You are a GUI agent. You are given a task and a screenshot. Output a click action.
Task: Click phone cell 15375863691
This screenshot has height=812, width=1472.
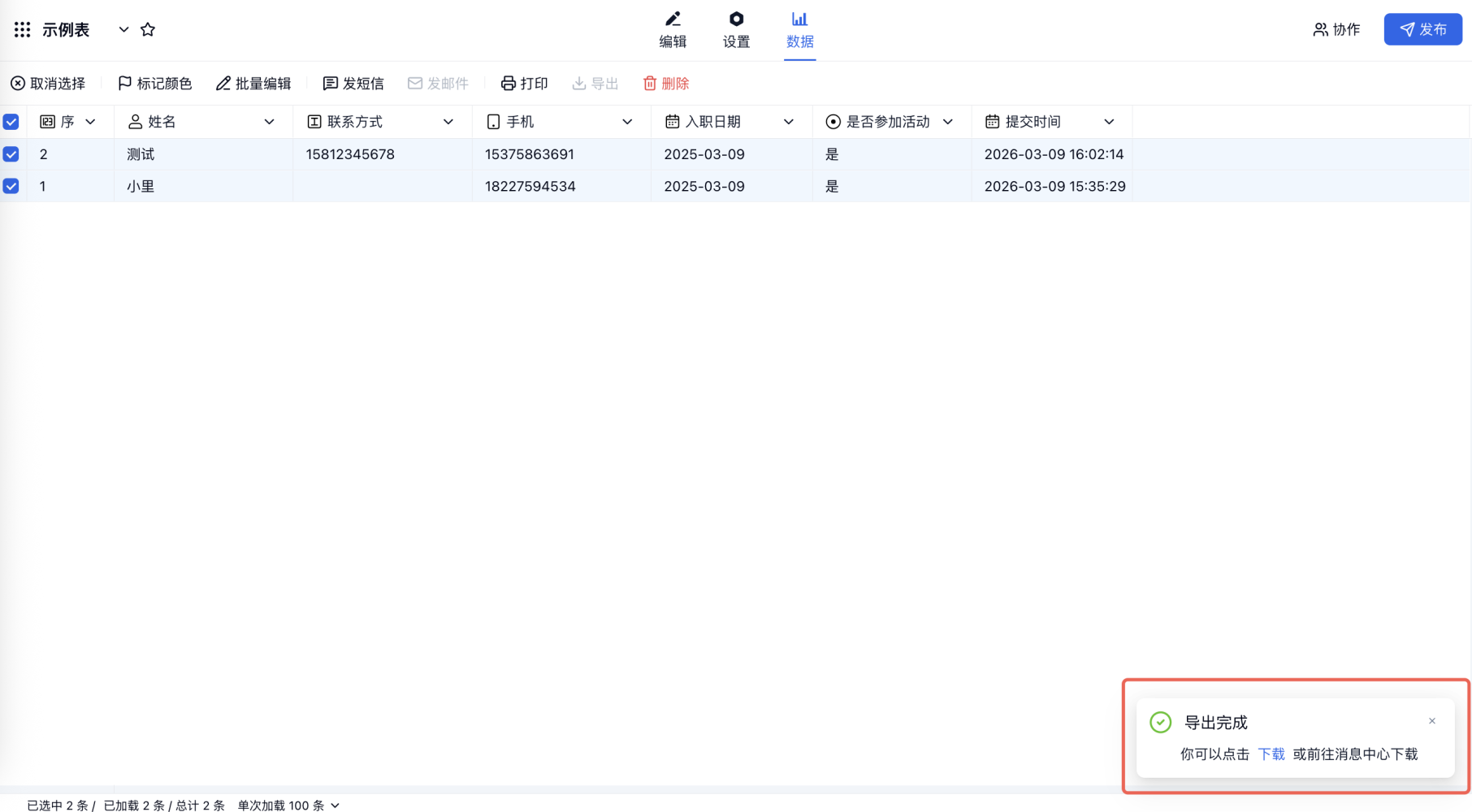pyautogui.click(x=561, y=154)
